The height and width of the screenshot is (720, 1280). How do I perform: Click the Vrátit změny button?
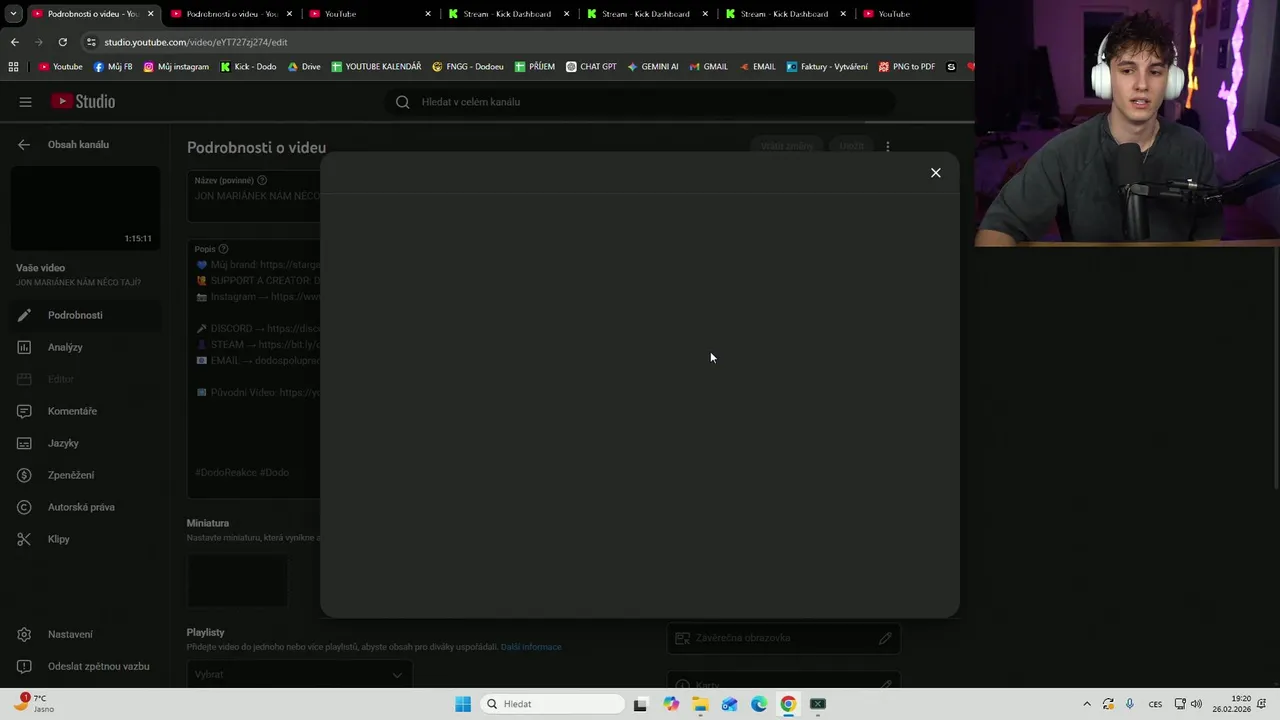[787, 146]
